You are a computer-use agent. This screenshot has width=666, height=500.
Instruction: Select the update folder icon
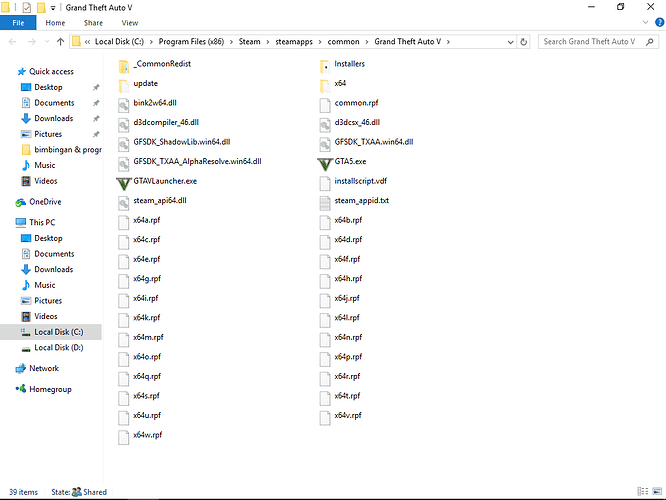tap(124, 86)
